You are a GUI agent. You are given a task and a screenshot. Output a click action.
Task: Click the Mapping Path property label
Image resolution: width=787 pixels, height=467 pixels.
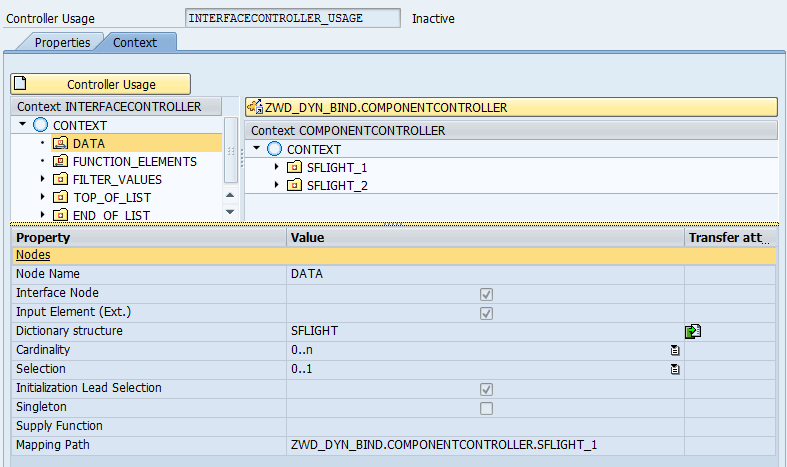(53, 445)
